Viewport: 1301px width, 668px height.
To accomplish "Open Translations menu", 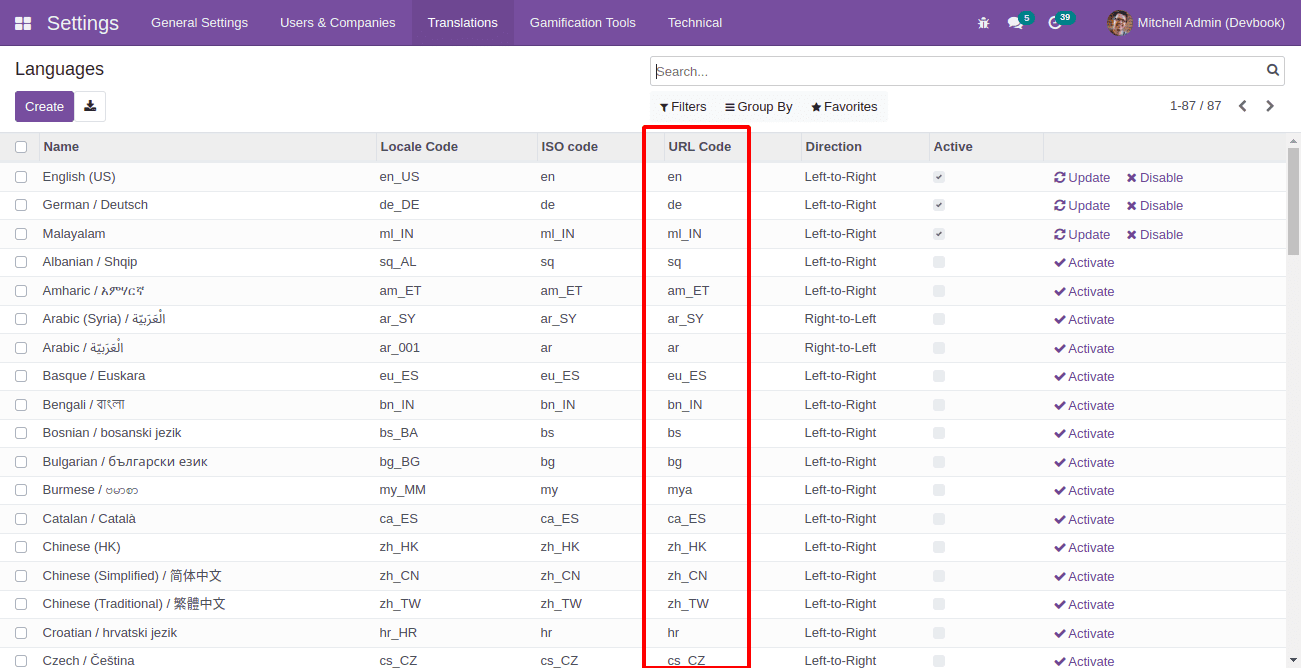I will (x=463, y=22).
